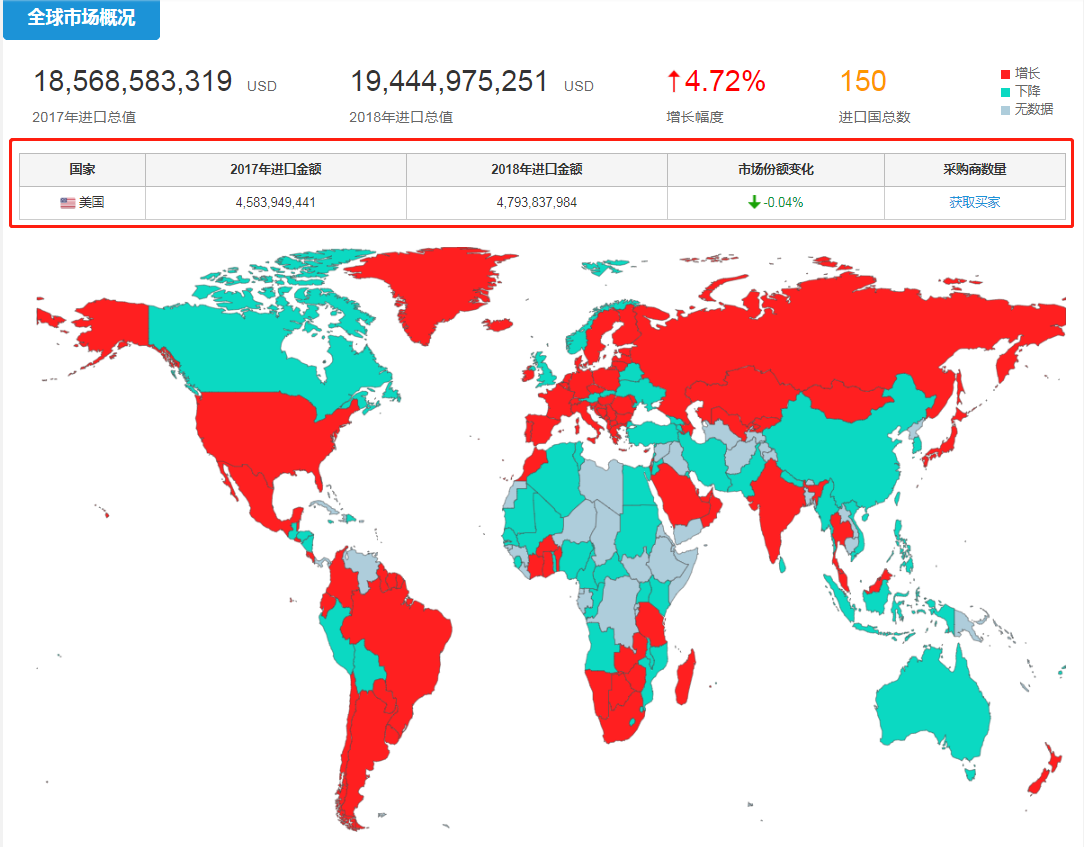The height and width of the screenshot is (847, 1084).
Task: Click the 150 importing countries count
Action: pos(862,81)
